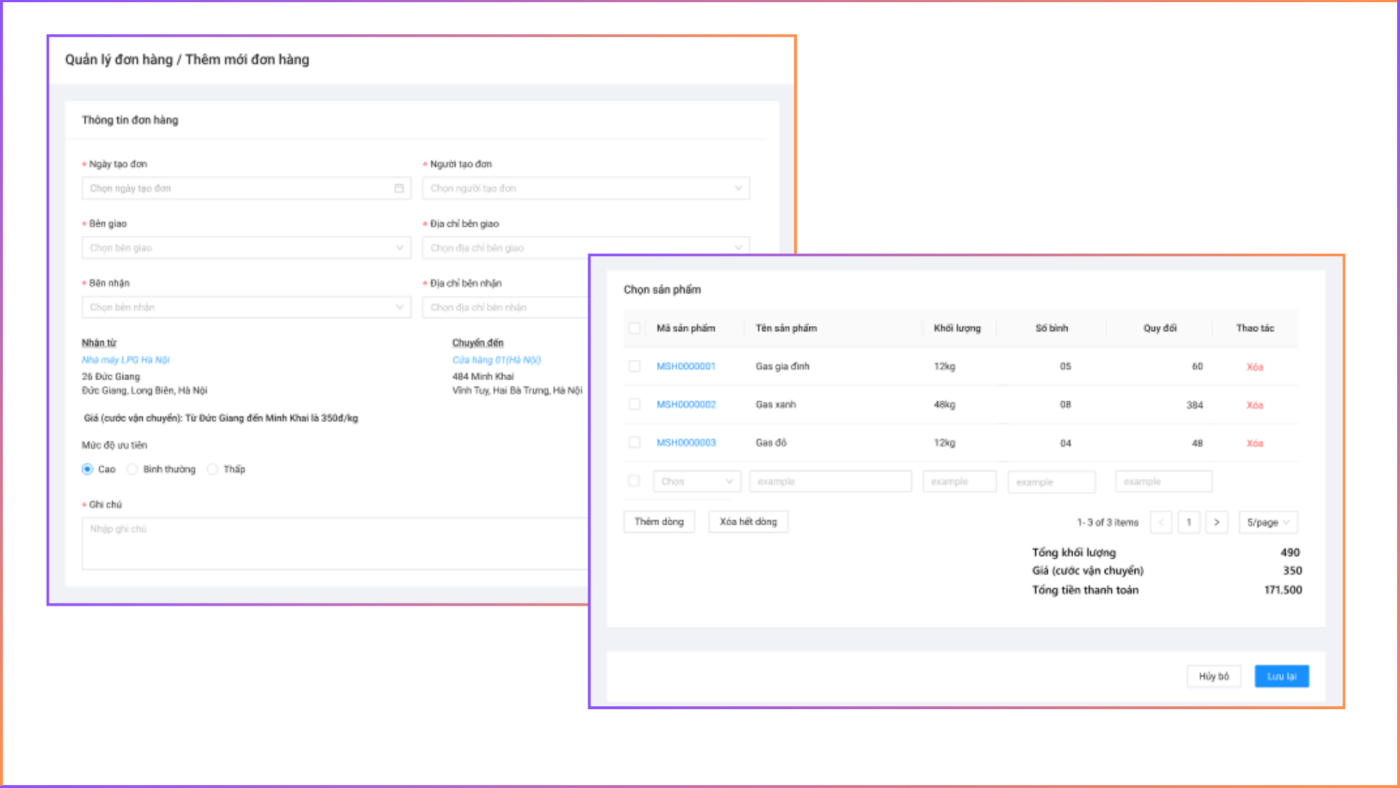Click the total payment value 171.500
This screenshot has height=788, width=1400.
coord(1283,590)
